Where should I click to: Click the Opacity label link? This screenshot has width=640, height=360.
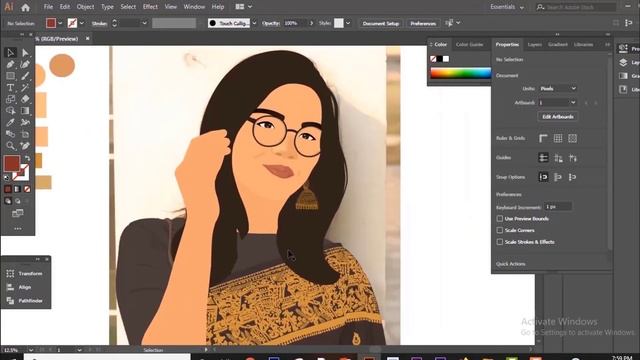270,23
